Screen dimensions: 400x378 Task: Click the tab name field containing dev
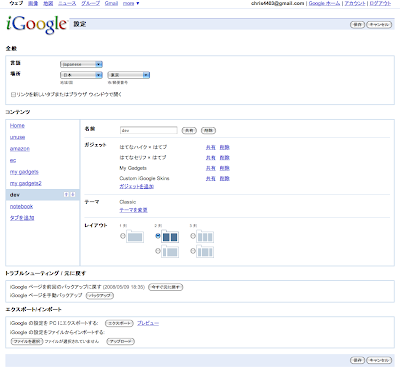pyautogui.click(x=149, y=130)
